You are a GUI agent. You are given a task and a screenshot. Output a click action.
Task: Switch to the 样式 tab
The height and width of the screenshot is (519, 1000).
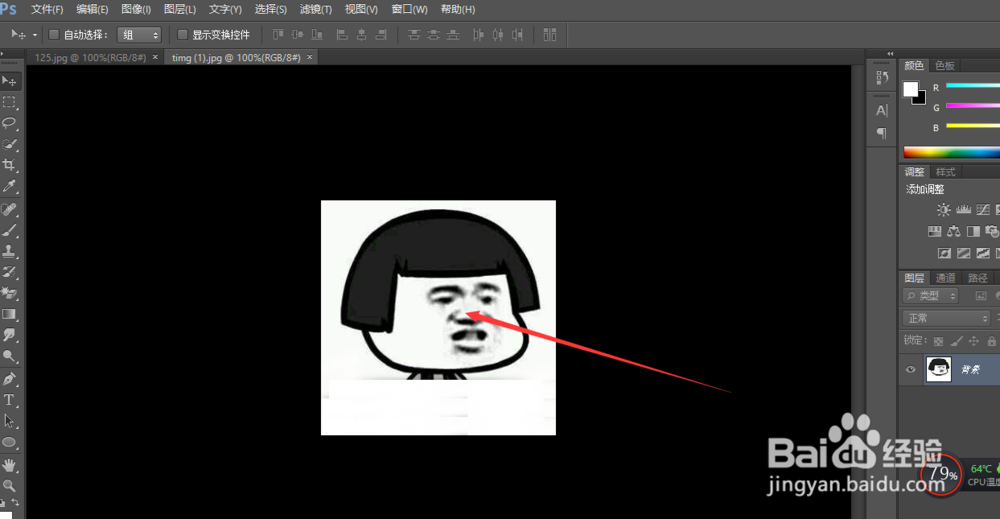(x=945, y=172)
